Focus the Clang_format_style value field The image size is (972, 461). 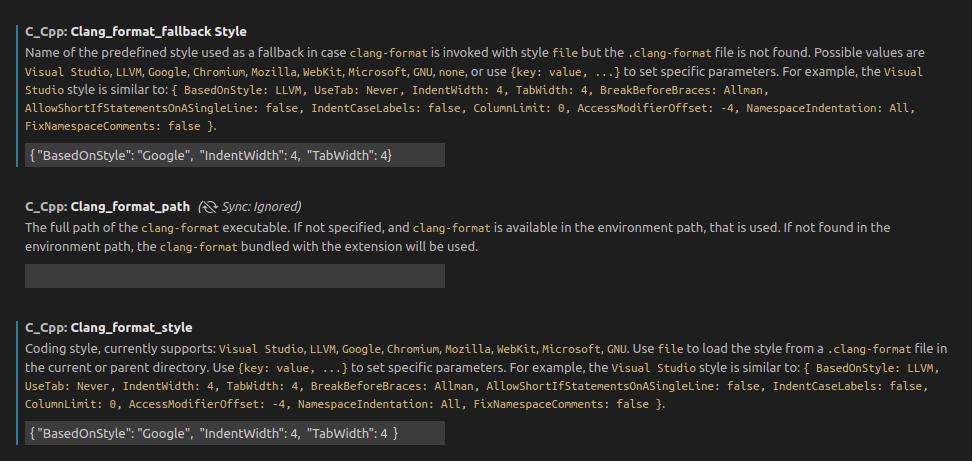click(x=234, y=432)
